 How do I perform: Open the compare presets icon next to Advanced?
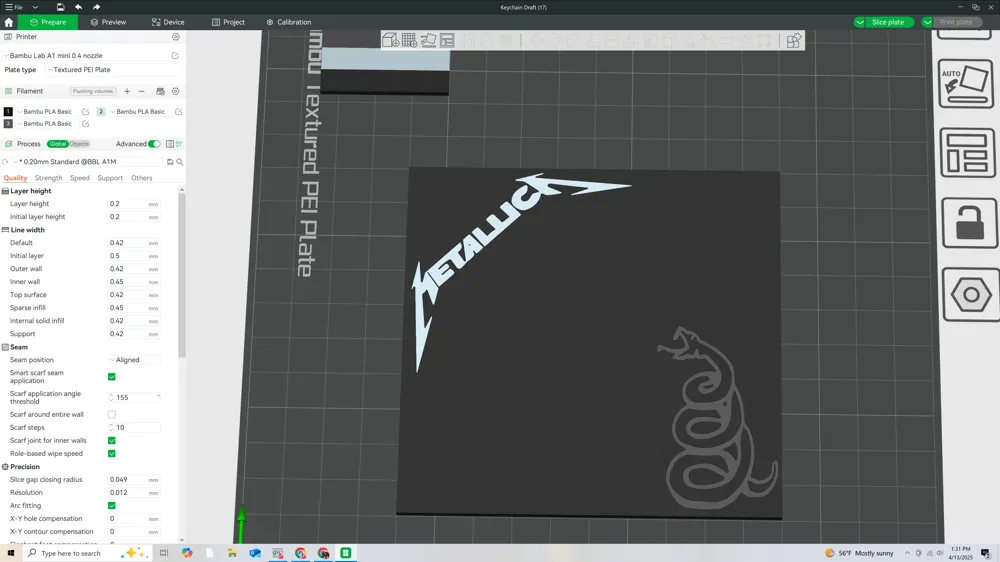tap(179, 144)
